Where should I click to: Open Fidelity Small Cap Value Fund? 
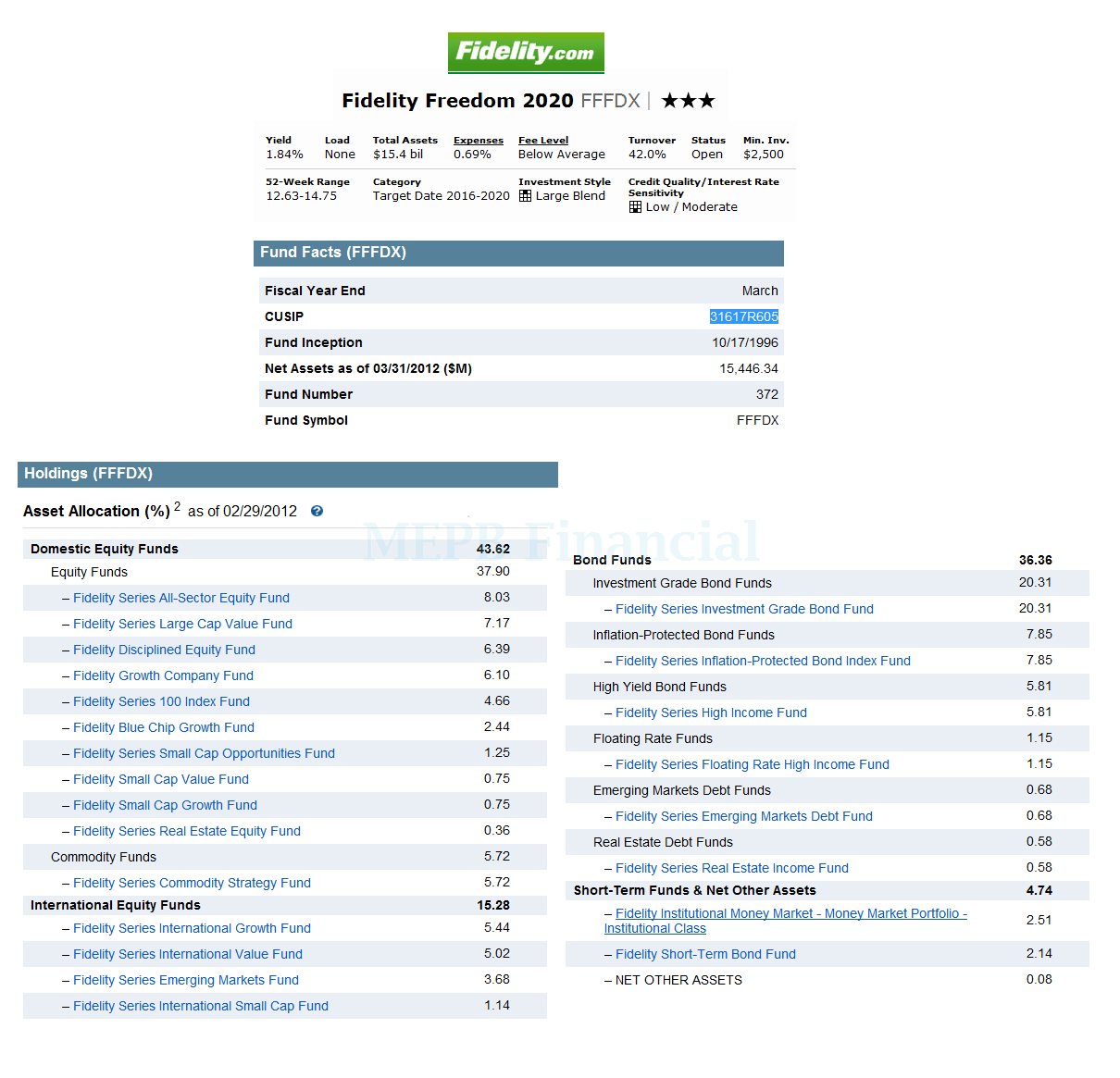point(161,779)
